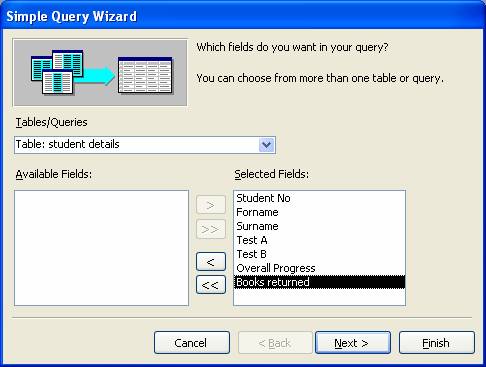
Task: Click the disabled Back button
Action: [x=275, y=342]
